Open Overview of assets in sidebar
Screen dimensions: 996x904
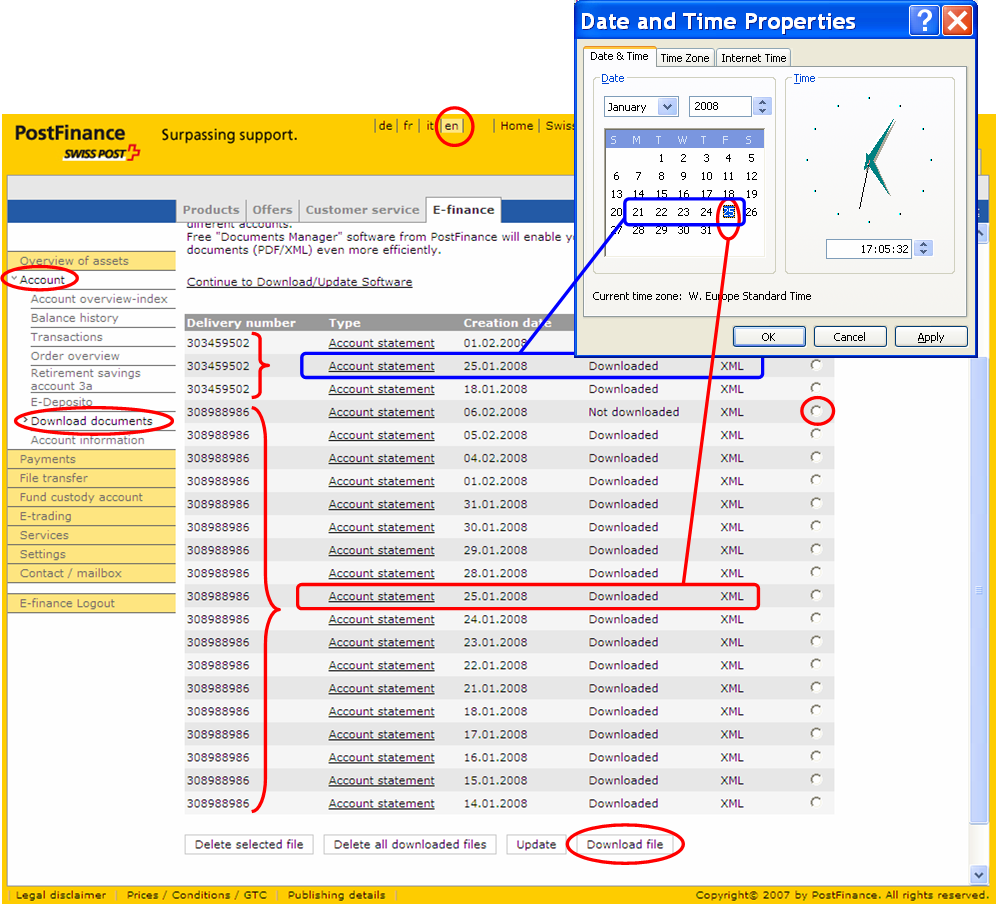coord(74,260)
